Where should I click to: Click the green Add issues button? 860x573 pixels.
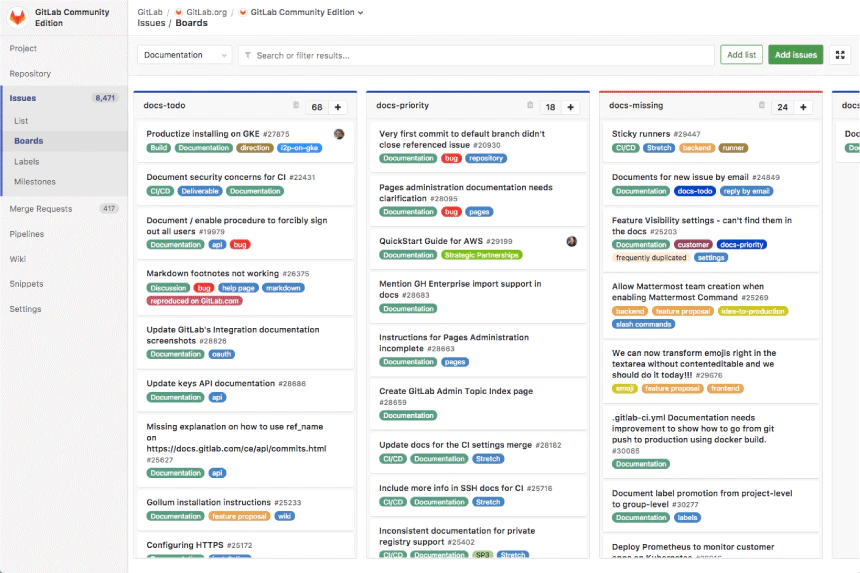coord(795,55)
